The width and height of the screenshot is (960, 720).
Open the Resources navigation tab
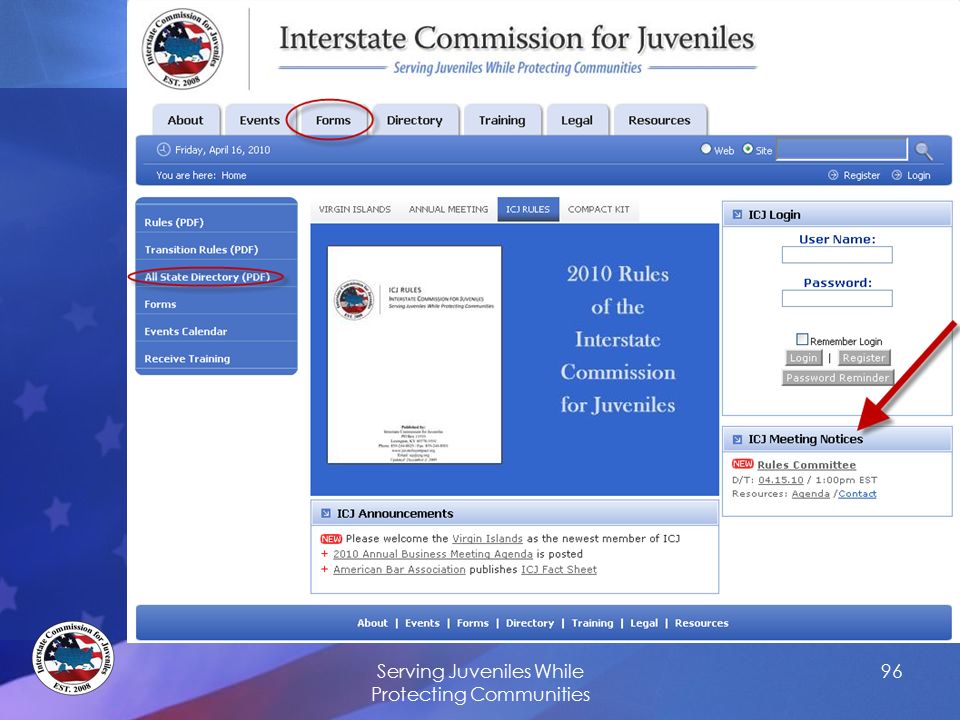[x=659, y=120]
